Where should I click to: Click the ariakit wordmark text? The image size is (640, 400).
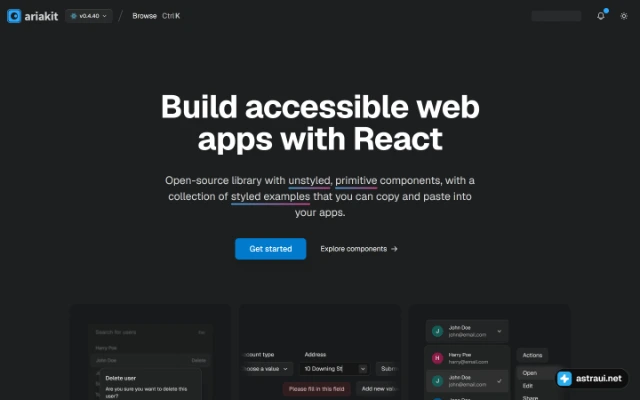41,16
